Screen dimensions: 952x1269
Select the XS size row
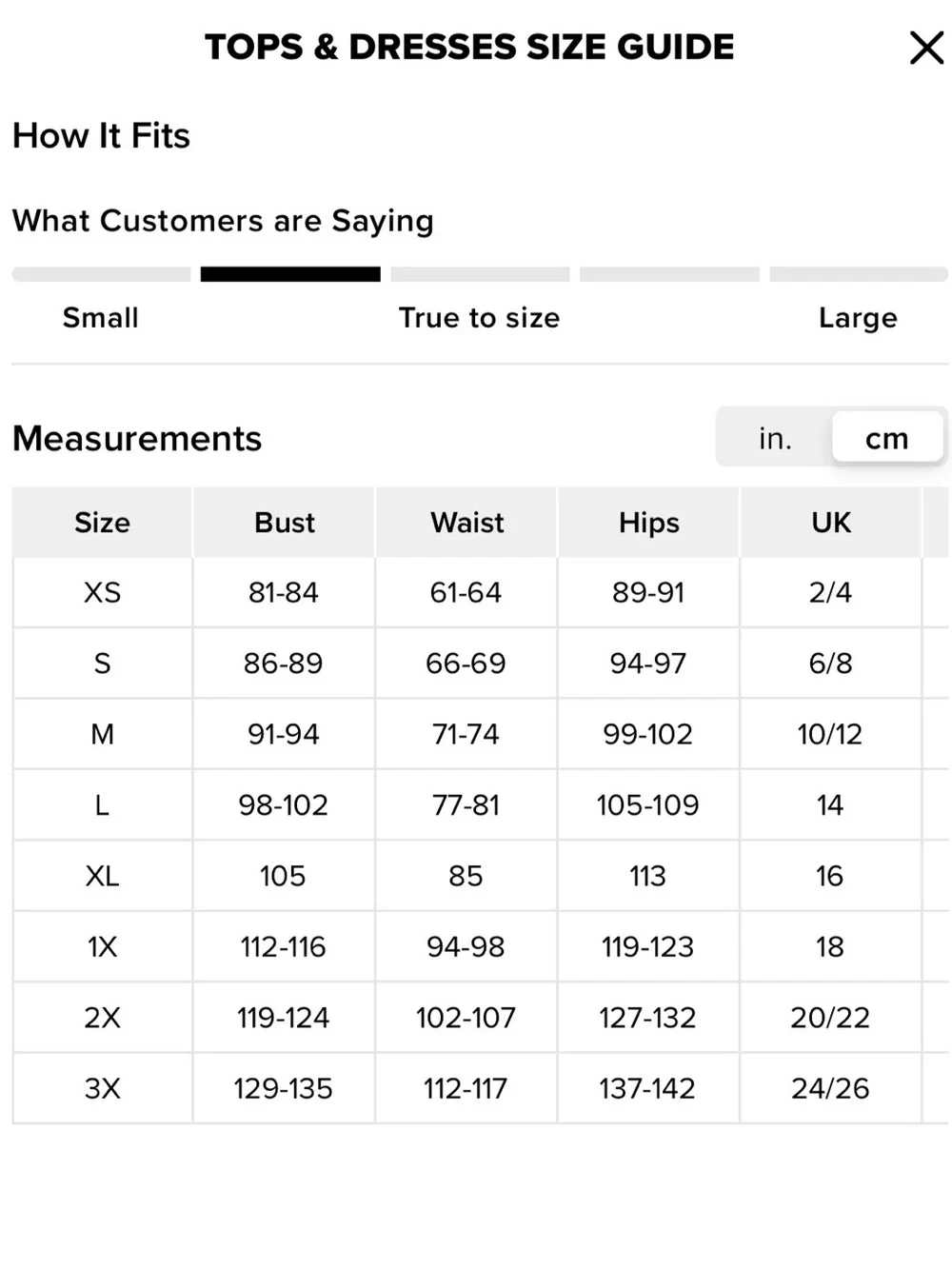pyautogui.click(x=480, y=592)
